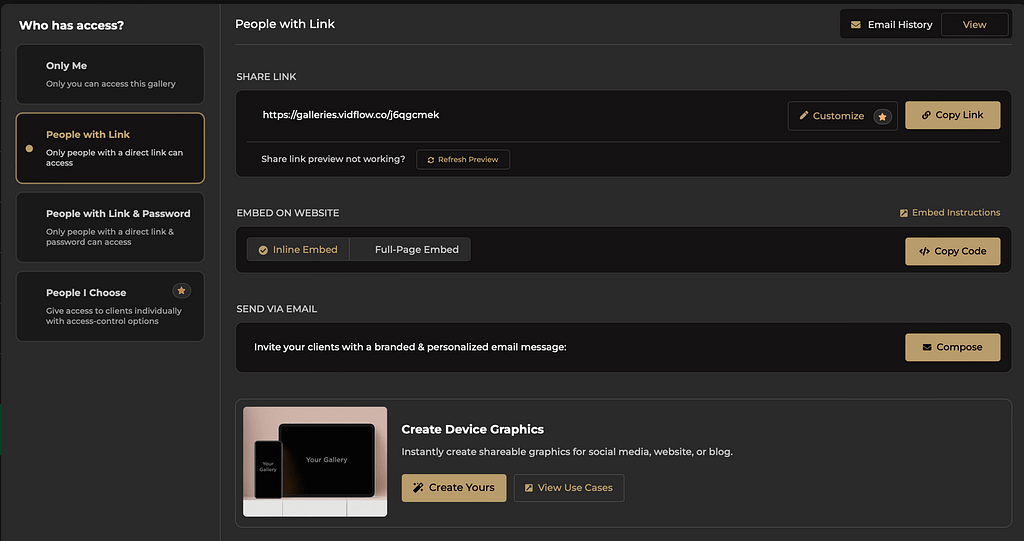Screen dimensions: 1024x541
Task: Choose the People I Choose access option
Action: tap(110, 306)
